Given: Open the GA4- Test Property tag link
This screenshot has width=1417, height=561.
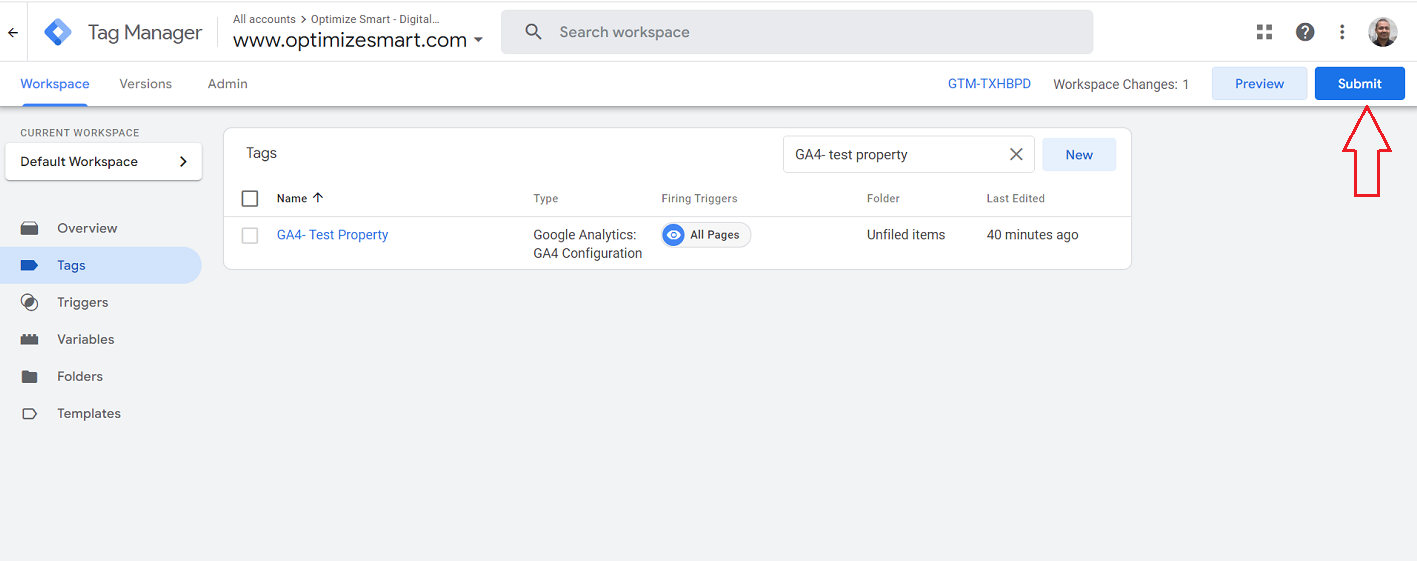Looking at the screenshot, I should 332,235.
